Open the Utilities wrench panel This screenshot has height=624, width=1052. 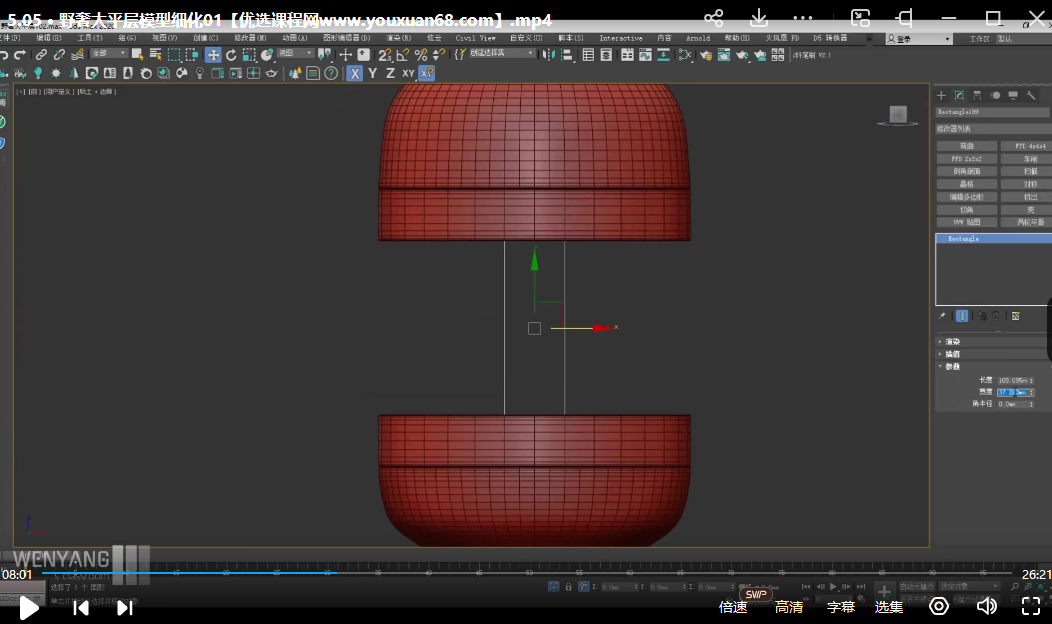tap(1031, 95)
